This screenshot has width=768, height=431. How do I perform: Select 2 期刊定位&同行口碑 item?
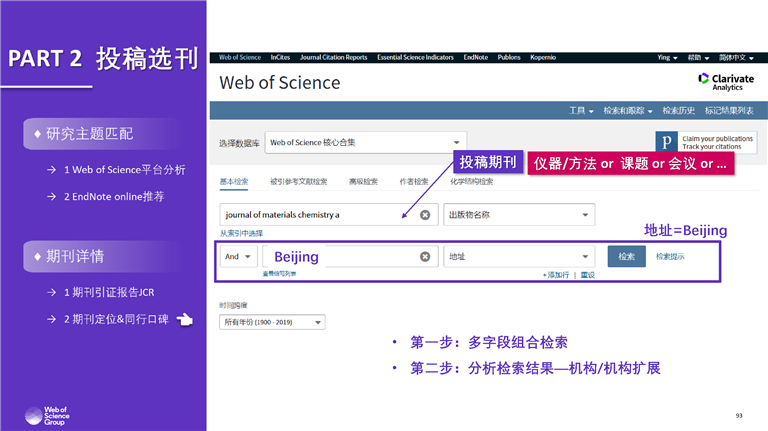[116, 319]
